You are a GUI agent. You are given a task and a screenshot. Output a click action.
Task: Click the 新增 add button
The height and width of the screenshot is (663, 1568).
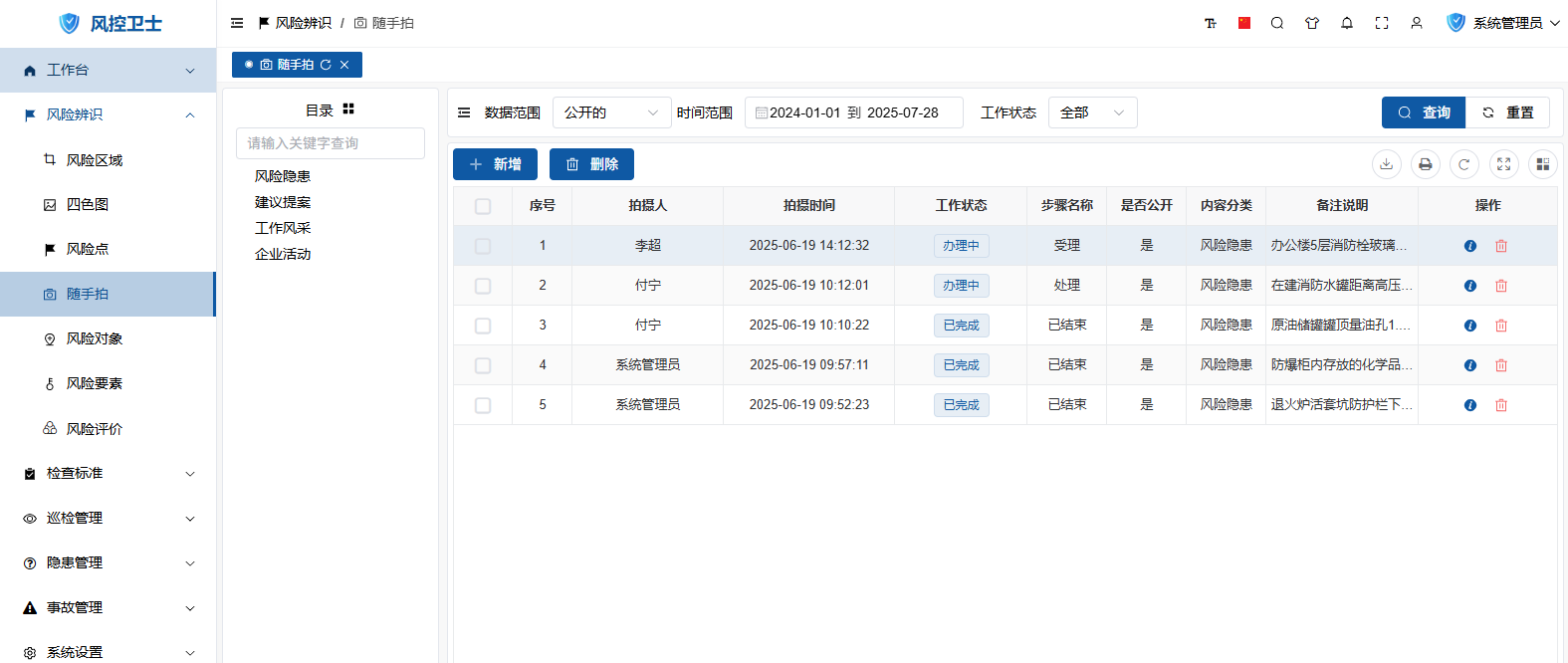point(495,164)
